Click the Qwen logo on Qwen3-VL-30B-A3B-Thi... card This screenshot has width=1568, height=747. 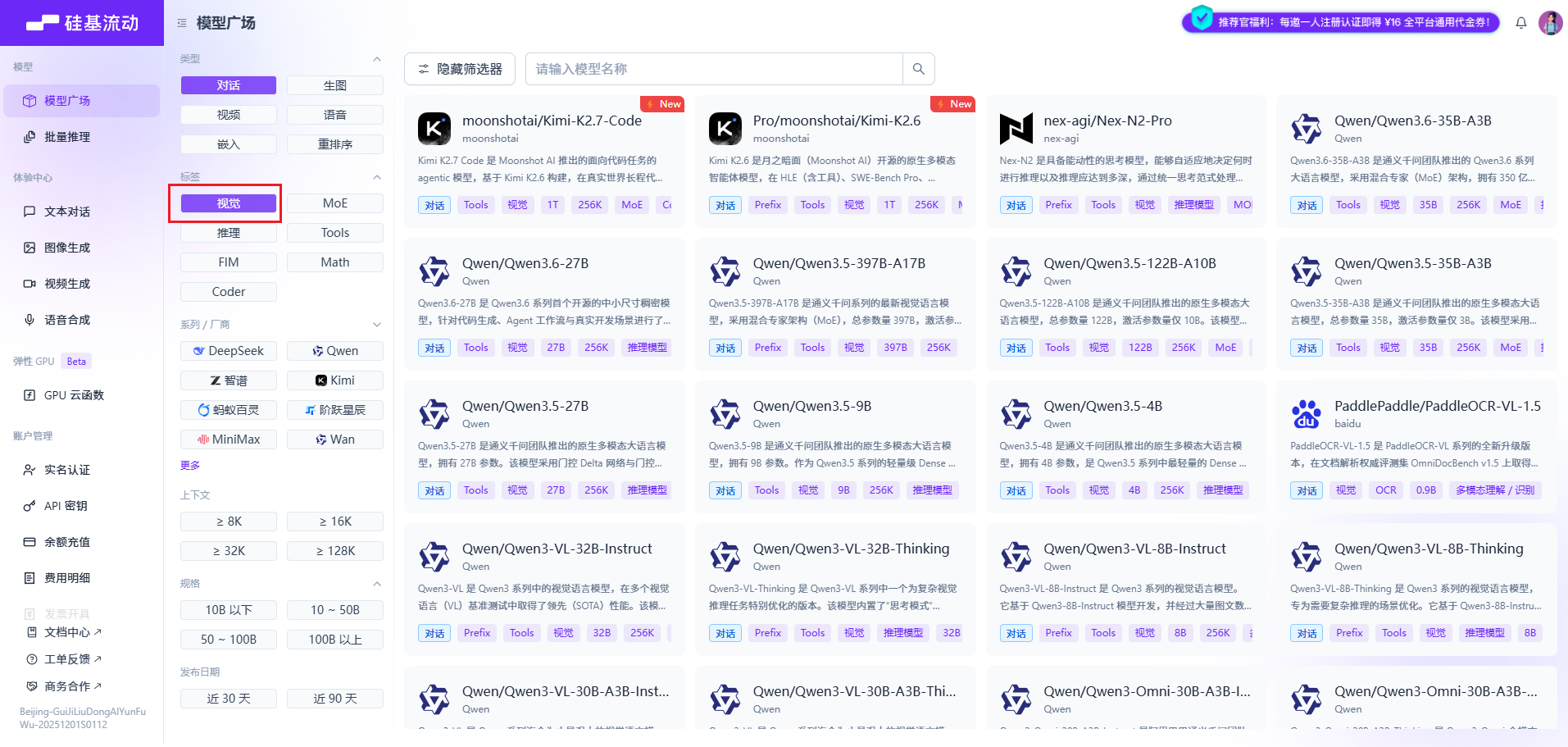(x=725, y=699)
